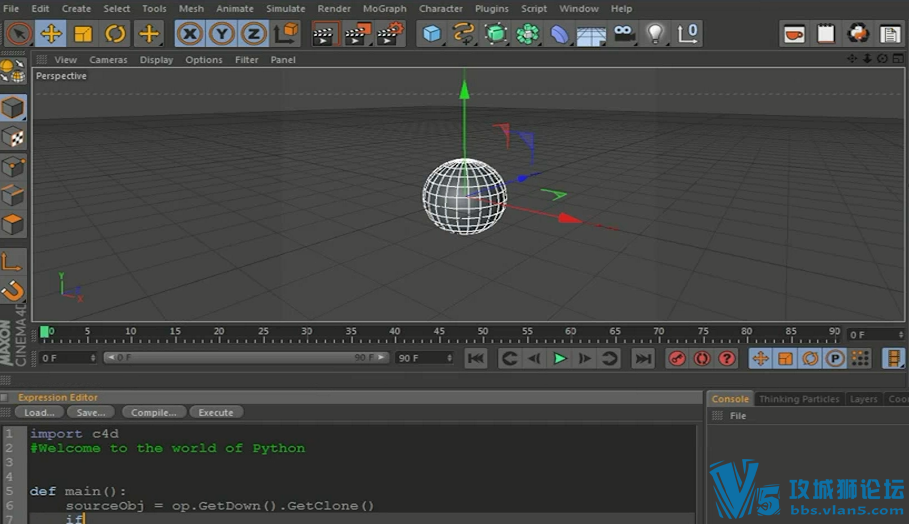Render the current view clapperboard icon
909x524 pixels.
pyautogui.click(x=323, y=34)
